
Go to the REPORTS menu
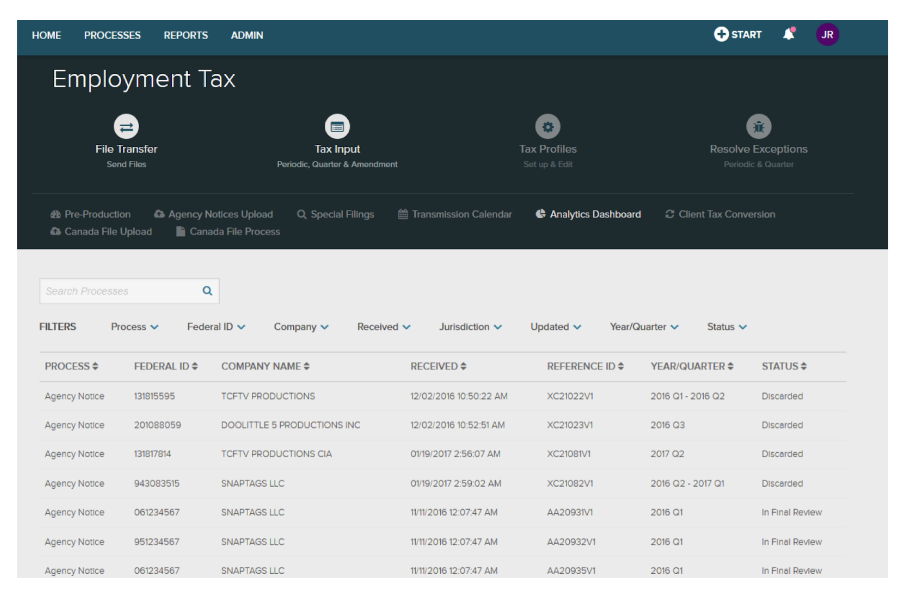[x=185, y=35]
